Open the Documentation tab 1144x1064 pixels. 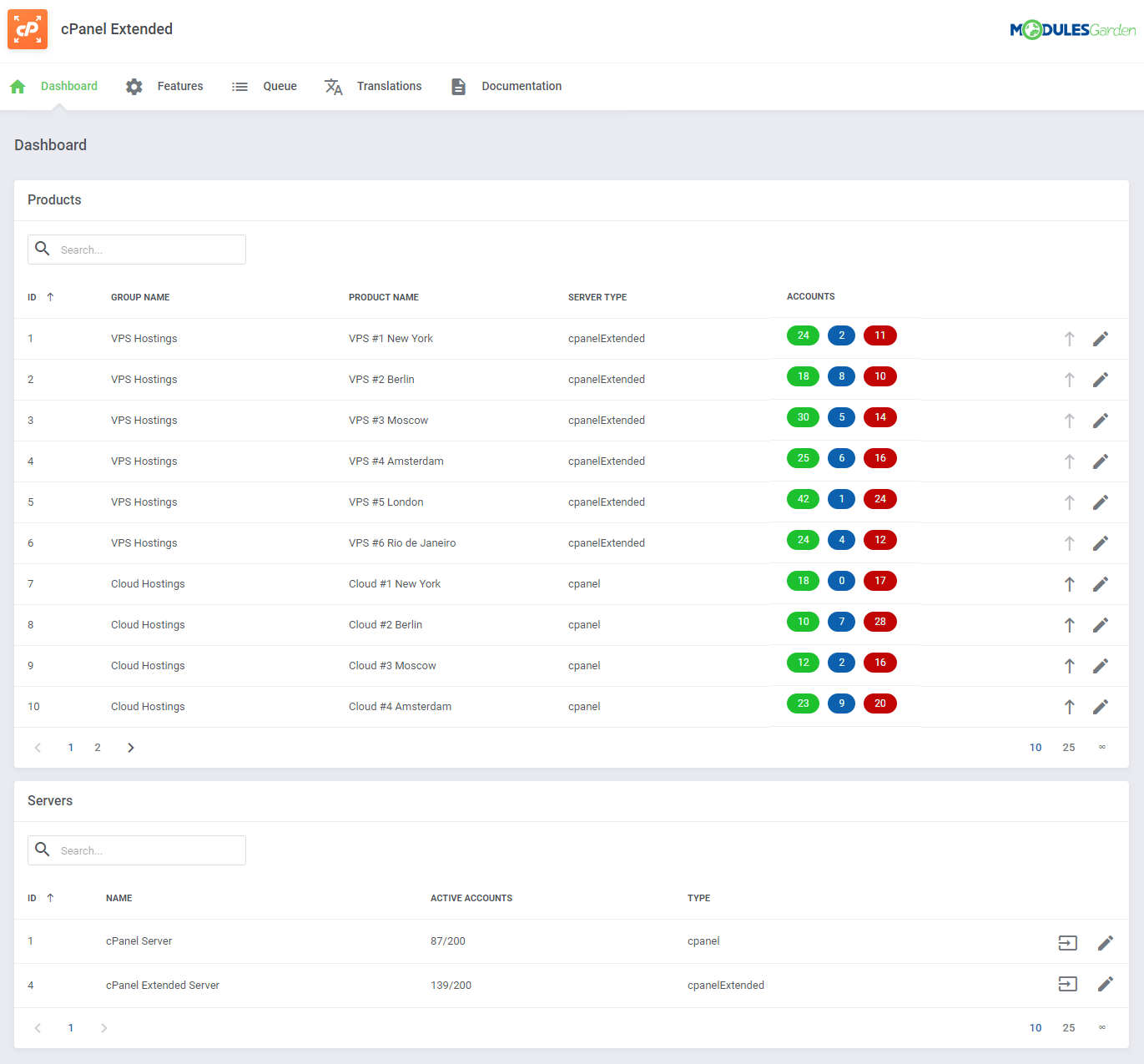tap(506, 86)
